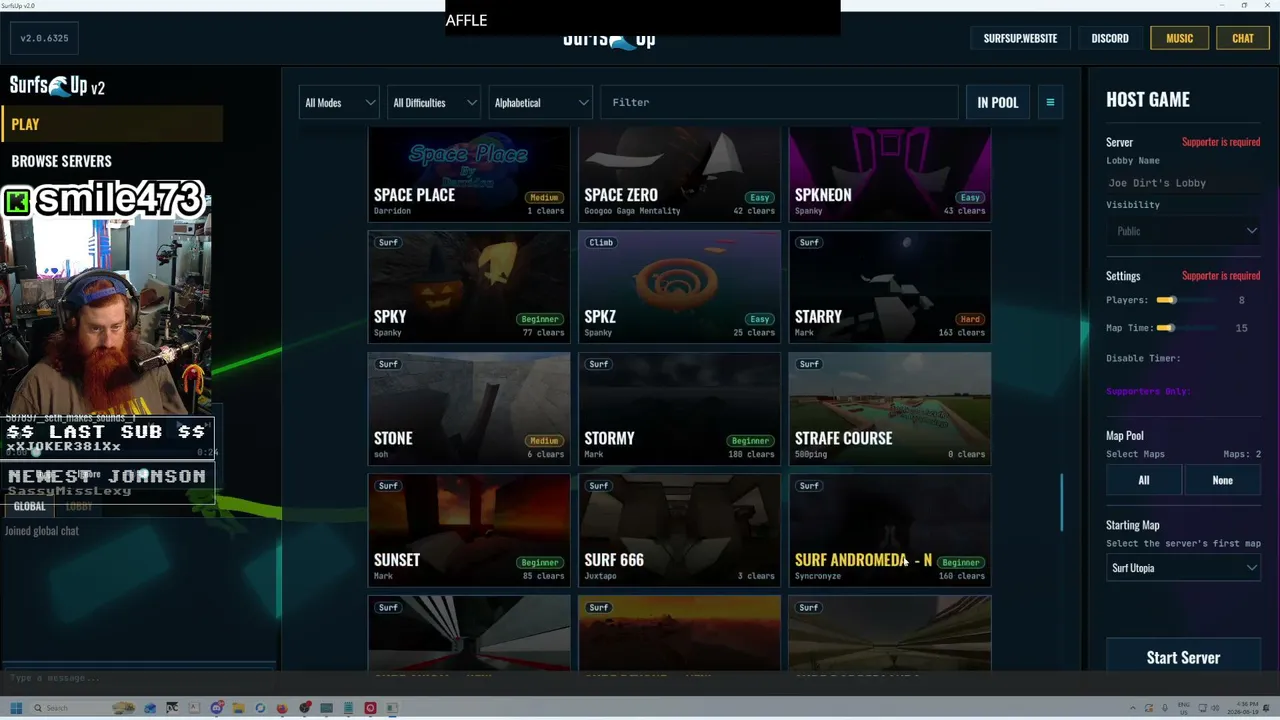Select the SPACE PLACE map card
This screenshot has width=1280, height=720.
(x=469, y=174)
